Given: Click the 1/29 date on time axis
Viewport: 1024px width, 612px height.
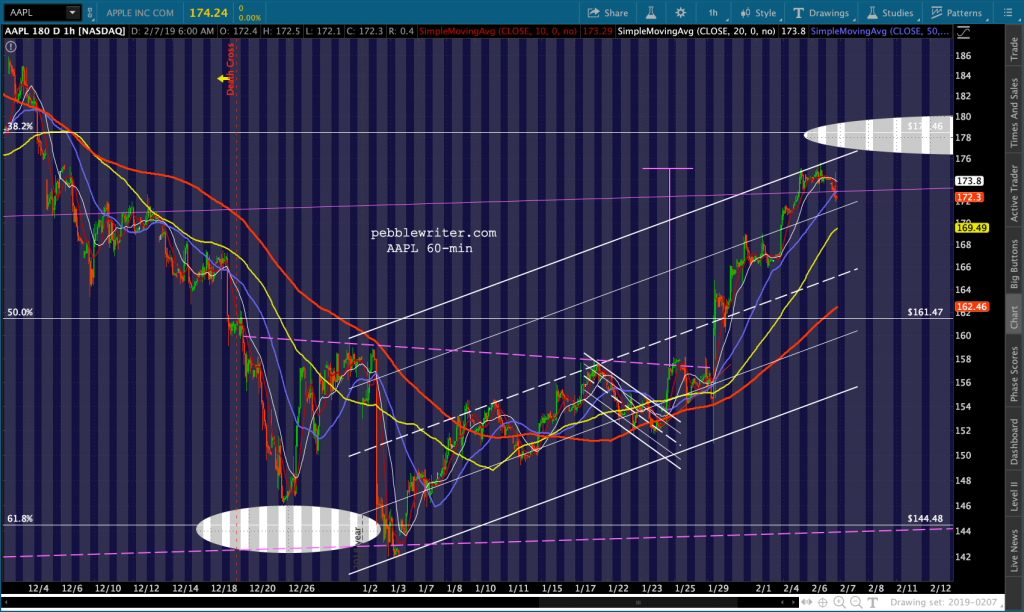Looking at the screenshot, I should [x=718, y=588].
